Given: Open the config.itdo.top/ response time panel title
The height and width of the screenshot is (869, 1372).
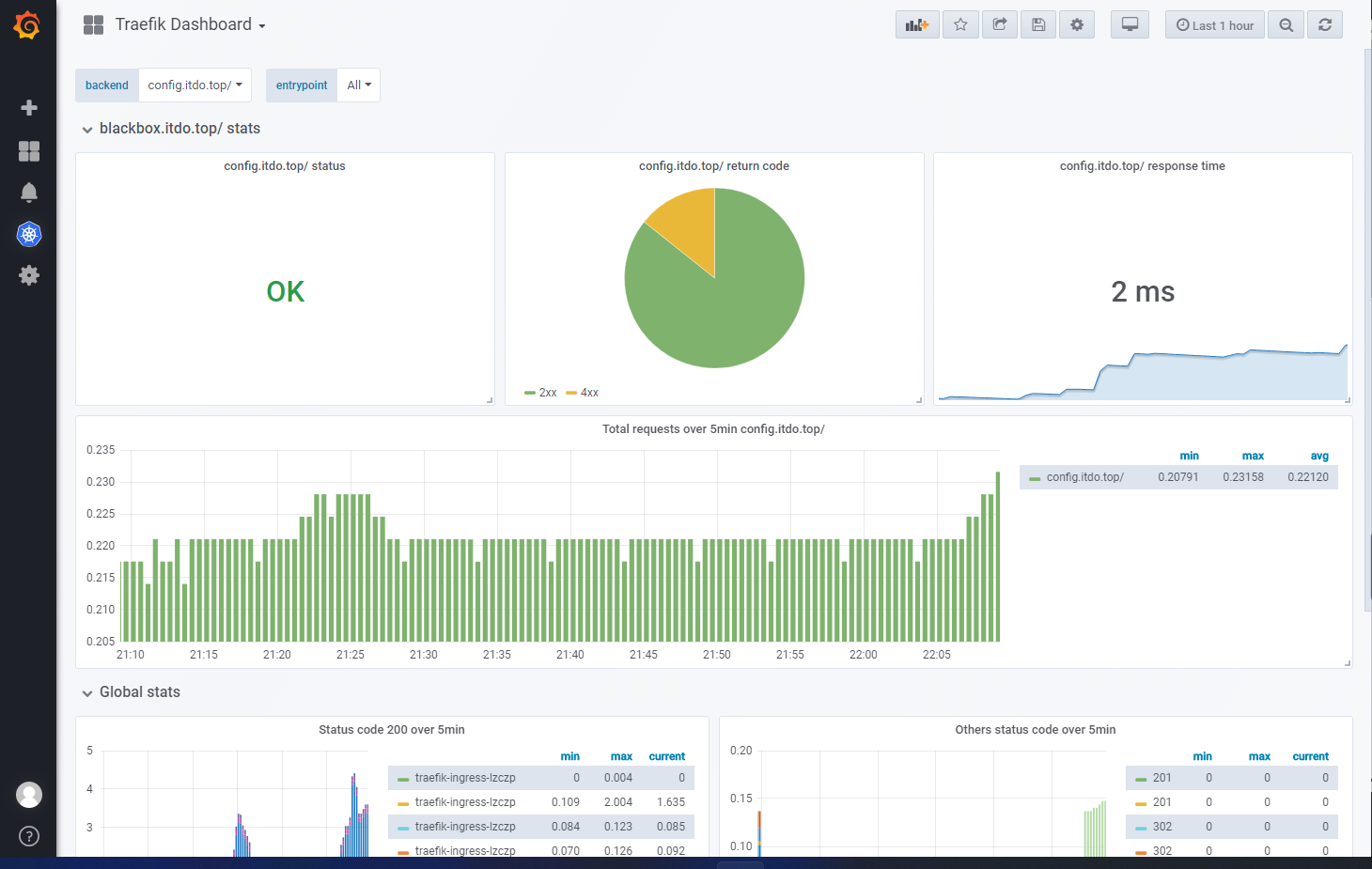Looking at the screenshot, I should [1143, 166].
